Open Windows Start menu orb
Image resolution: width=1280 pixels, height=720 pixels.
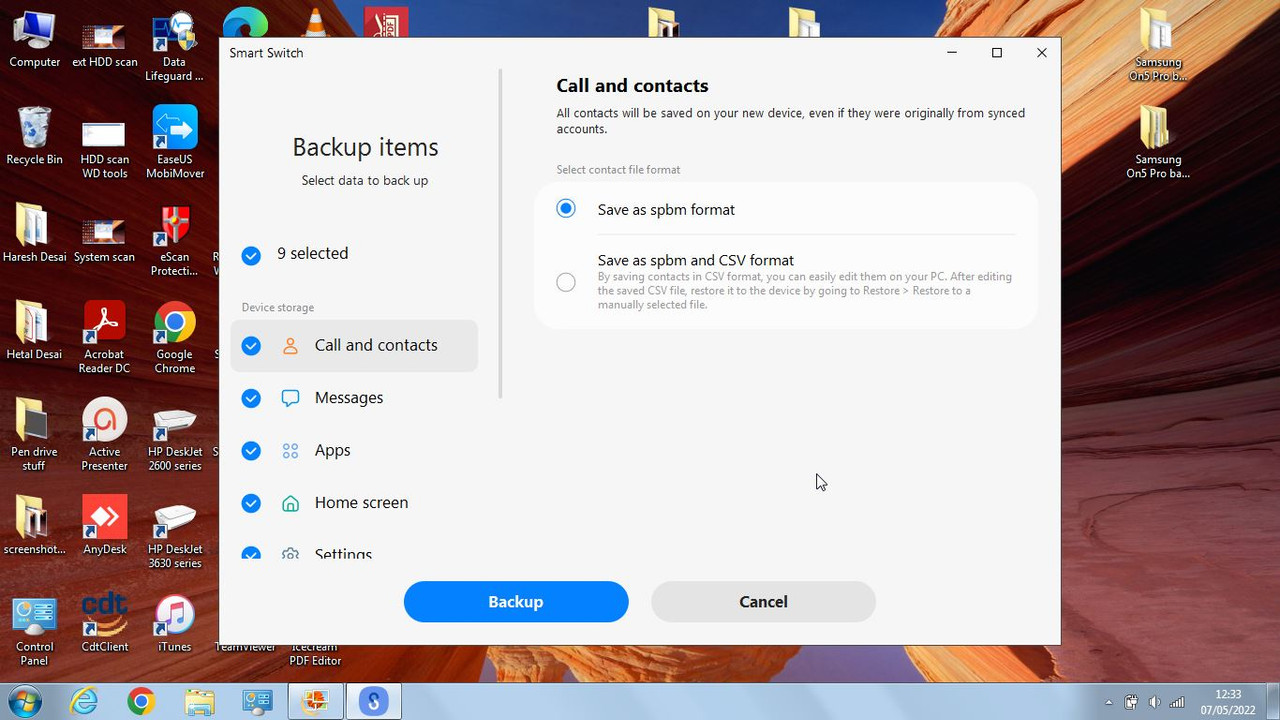tap(25, 702)
